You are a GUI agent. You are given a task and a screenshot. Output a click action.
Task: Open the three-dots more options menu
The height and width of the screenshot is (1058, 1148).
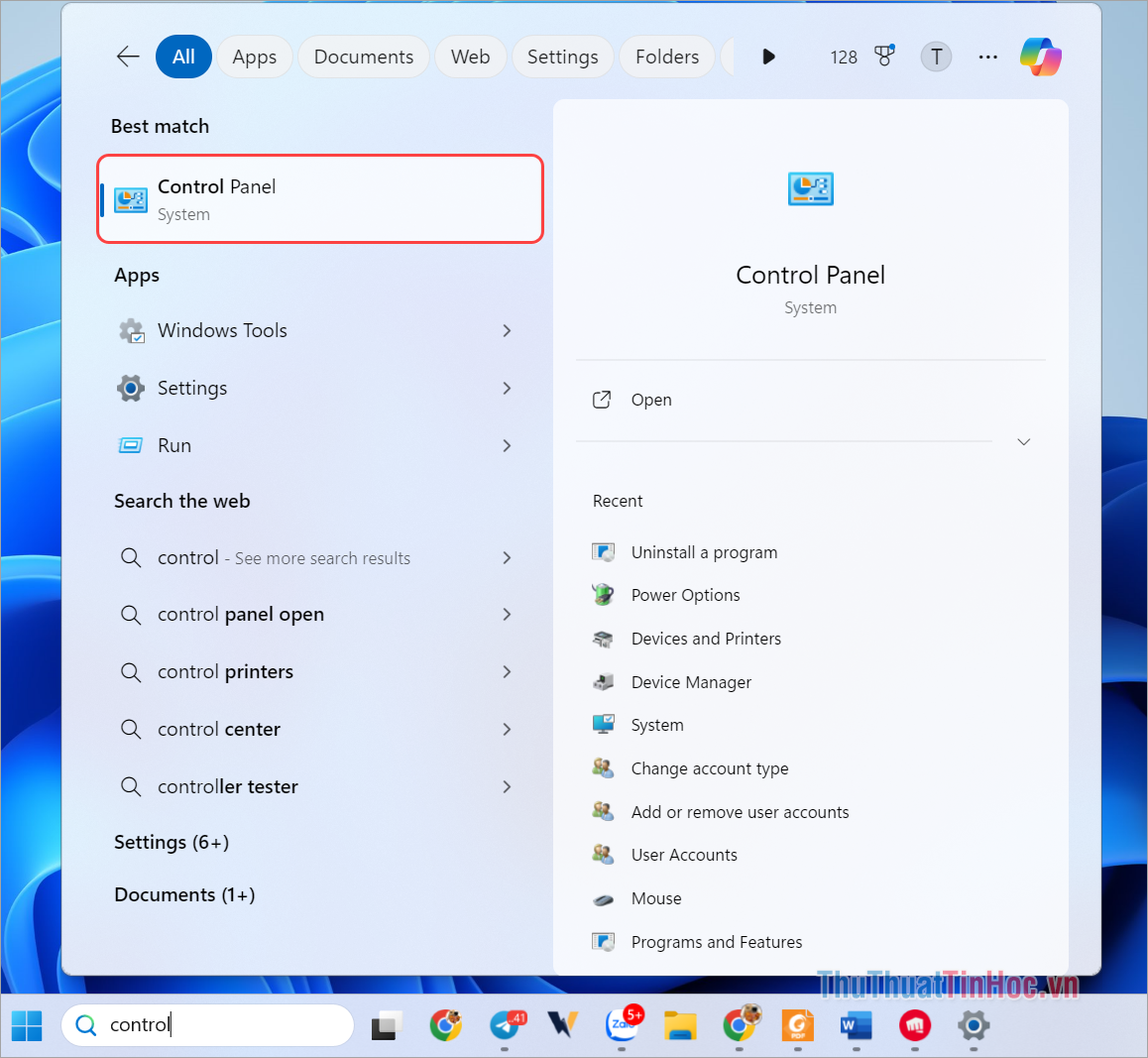pos(987,57)
